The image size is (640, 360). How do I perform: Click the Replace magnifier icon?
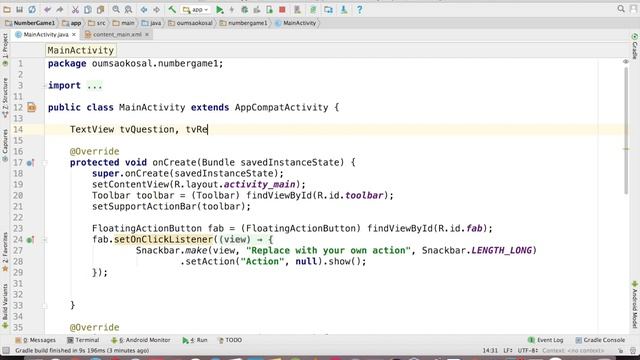tap(128, 9)
